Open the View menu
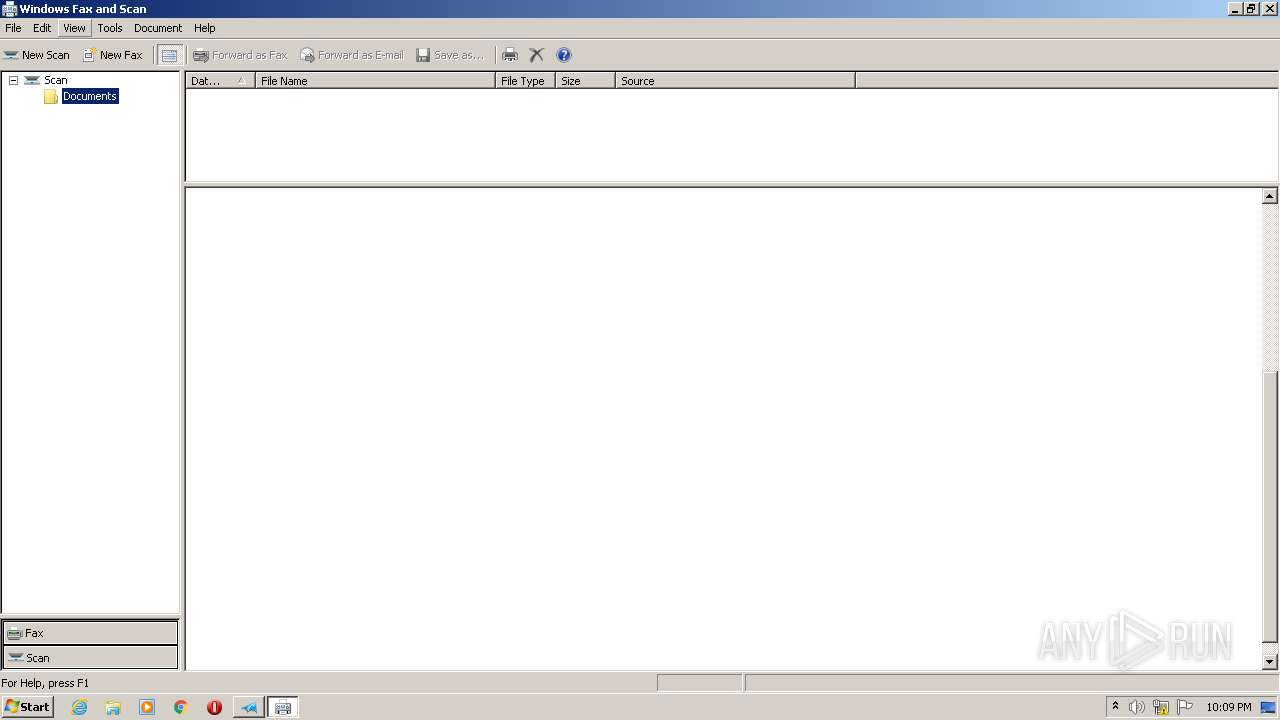The width and height of the screenshot is (1280, 720). coord(74,28)
